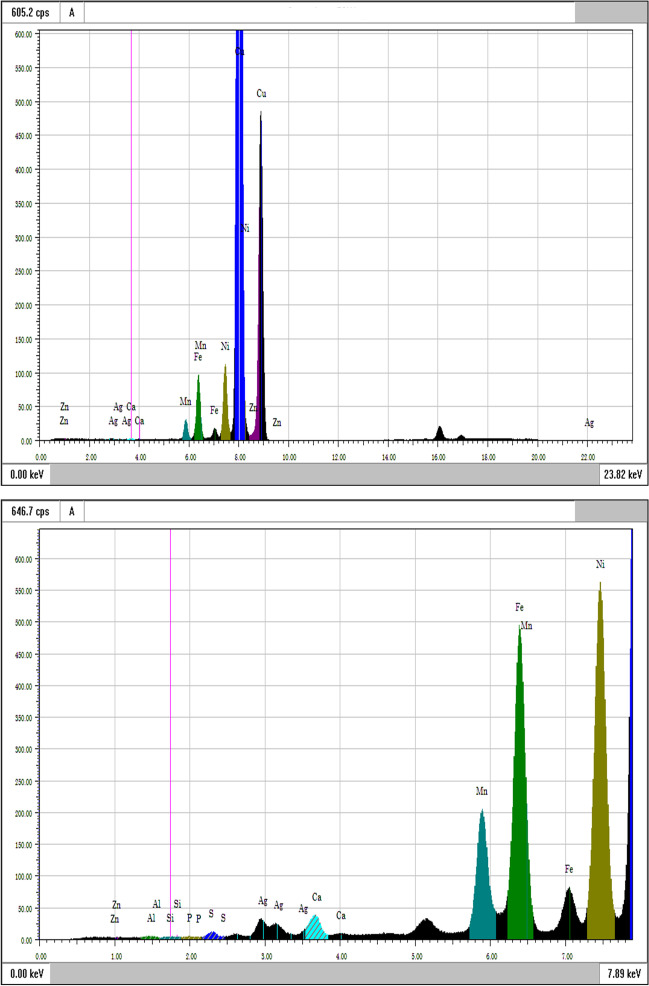This screenshot has height=986, width=649.
Task: Click the '7.00' x-axis tick label
Action: 567,956
